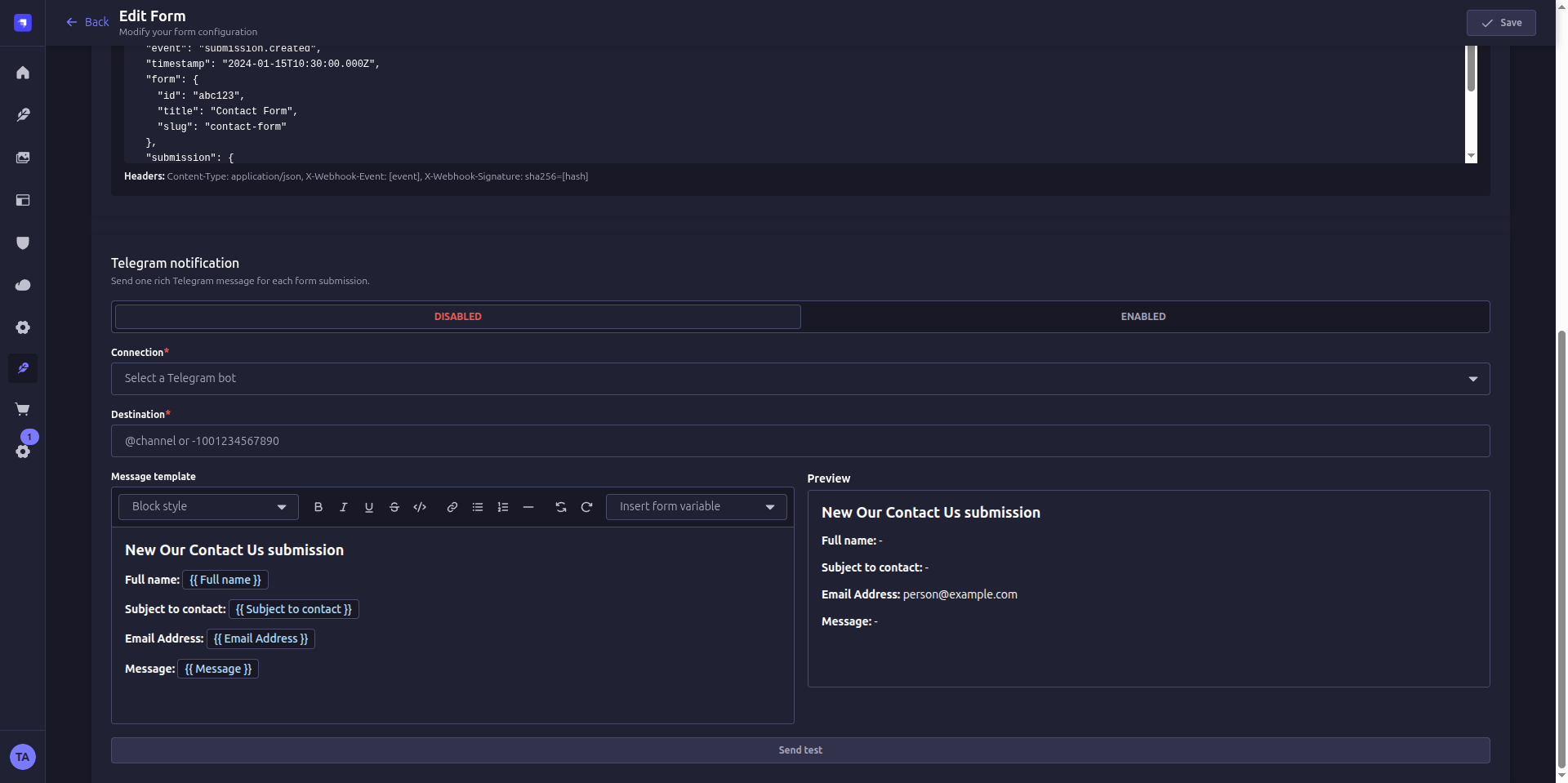
Task: Insert a numbered list
Action: [503, 507]
